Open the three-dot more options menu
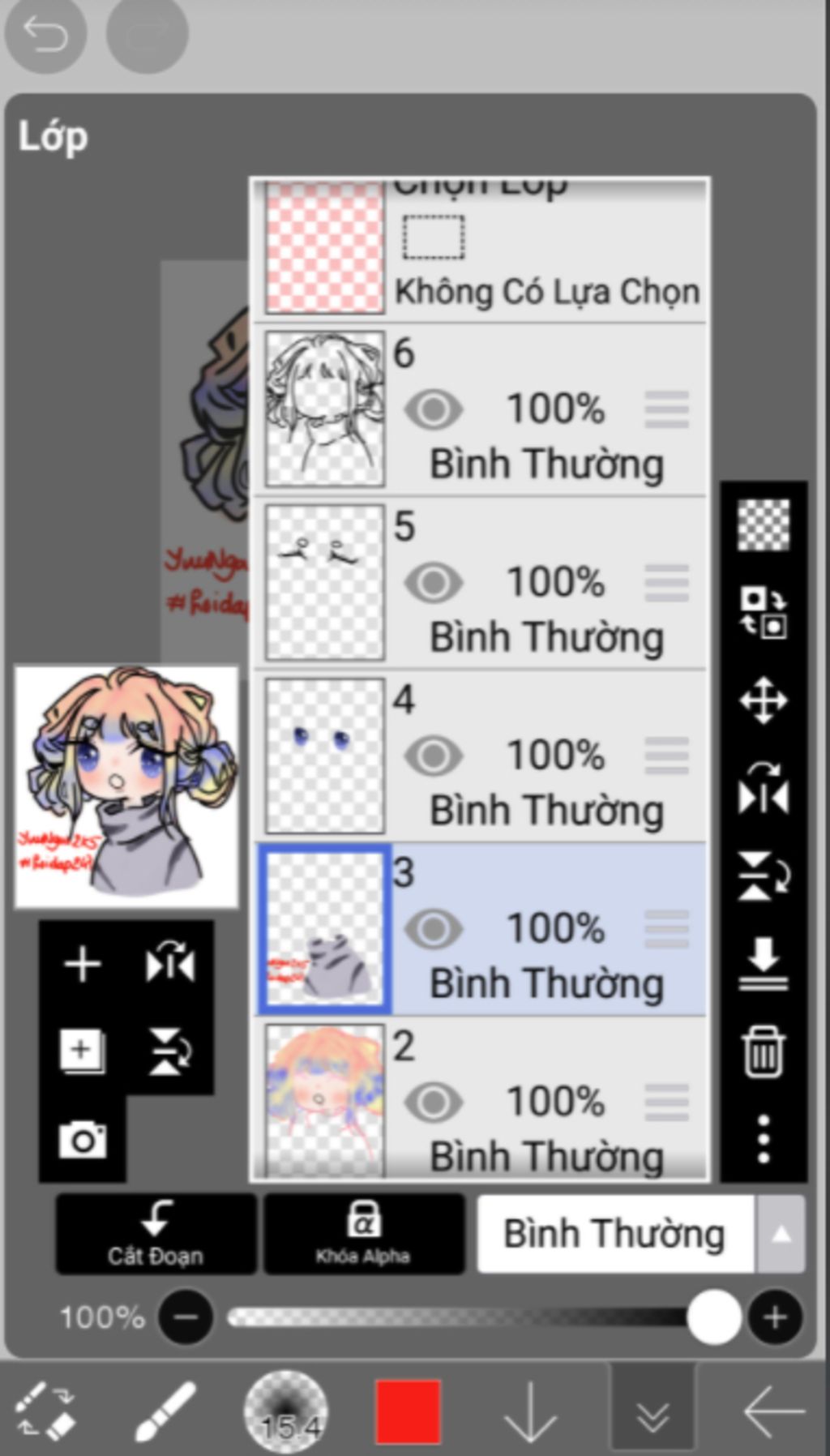 (764, 1139)
